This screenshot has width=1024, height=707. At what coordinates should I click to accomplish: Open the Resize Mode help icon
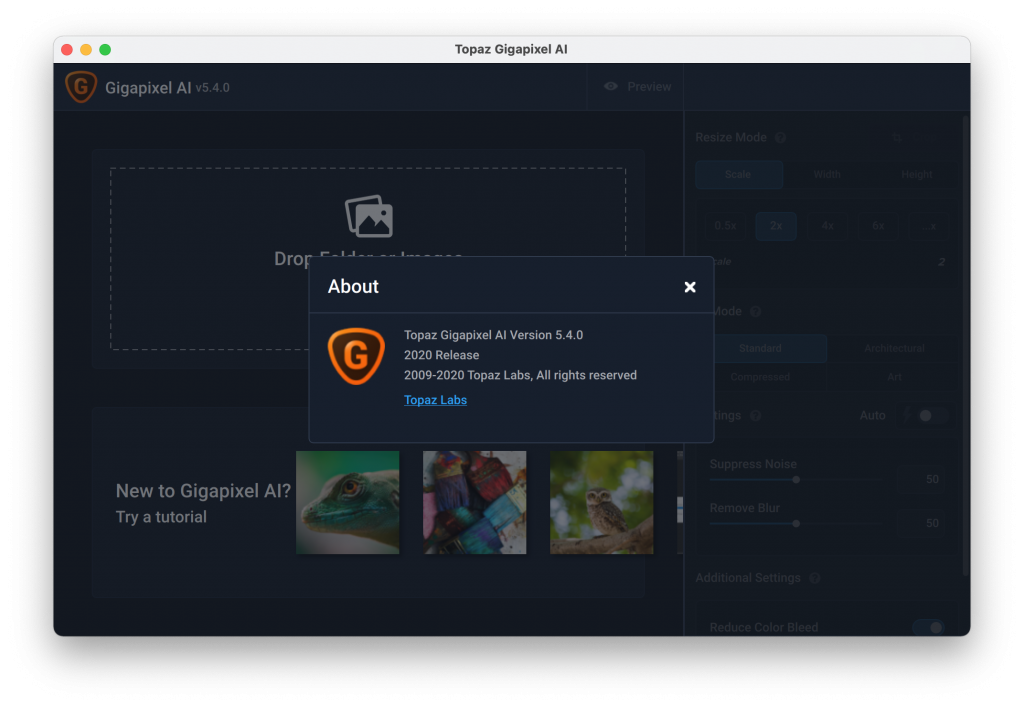(x=780, y=138)
